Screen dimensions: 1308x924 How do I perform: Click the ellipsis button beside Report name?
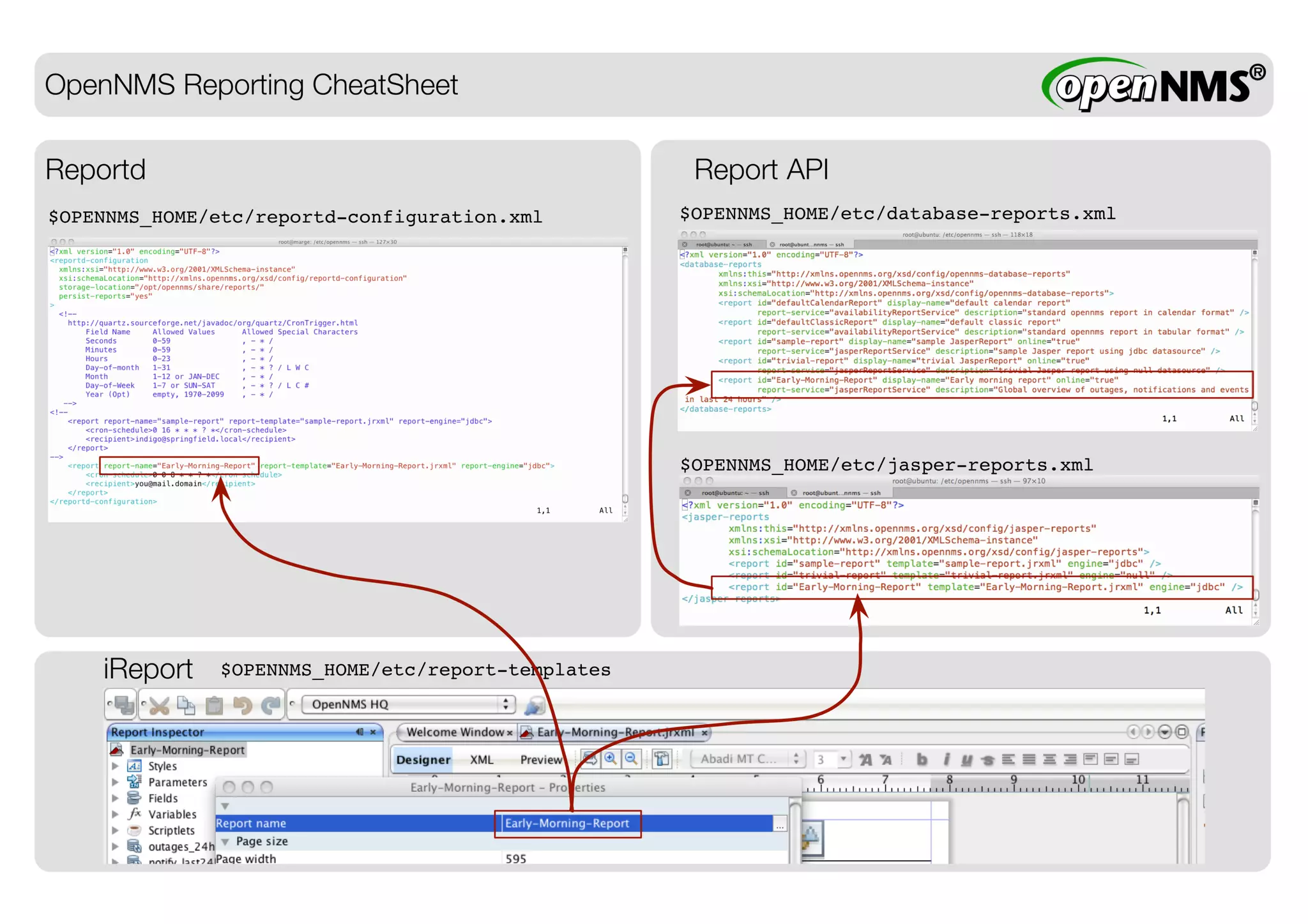[780, 824]
